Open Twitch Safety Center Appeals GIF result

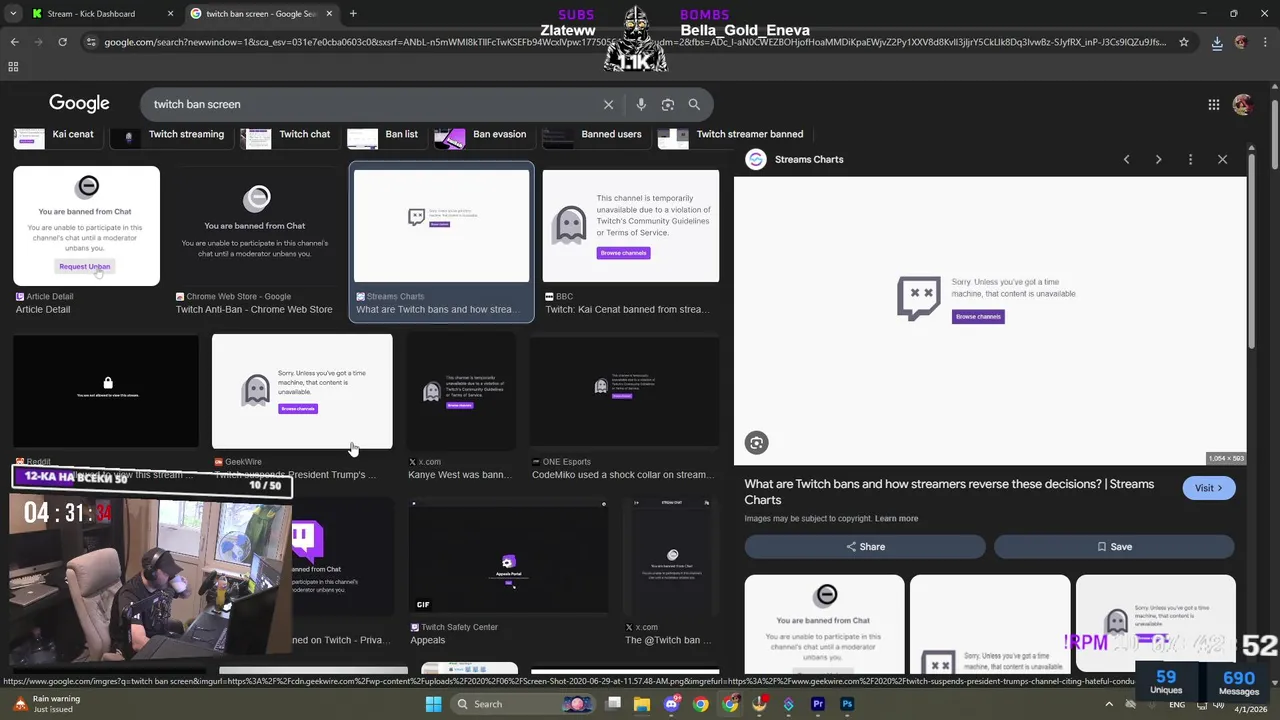(508, 556)
